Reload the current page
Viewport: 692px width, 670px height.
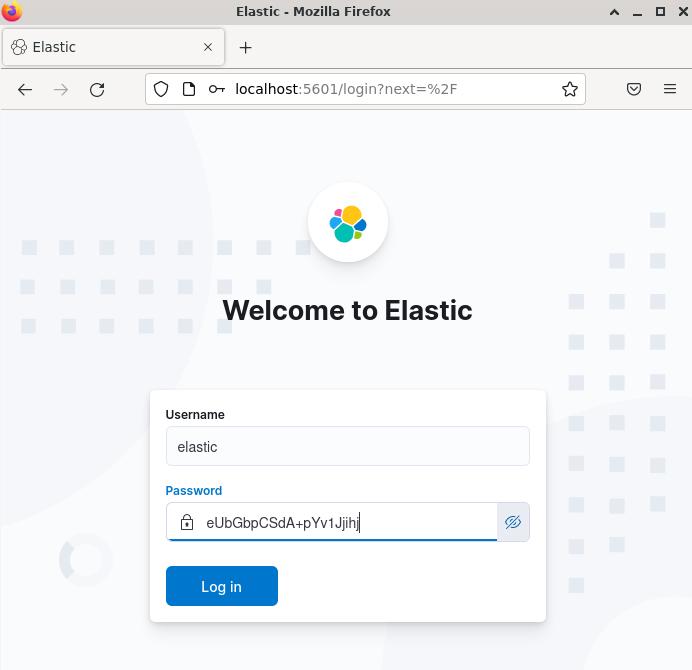(97, 90)
